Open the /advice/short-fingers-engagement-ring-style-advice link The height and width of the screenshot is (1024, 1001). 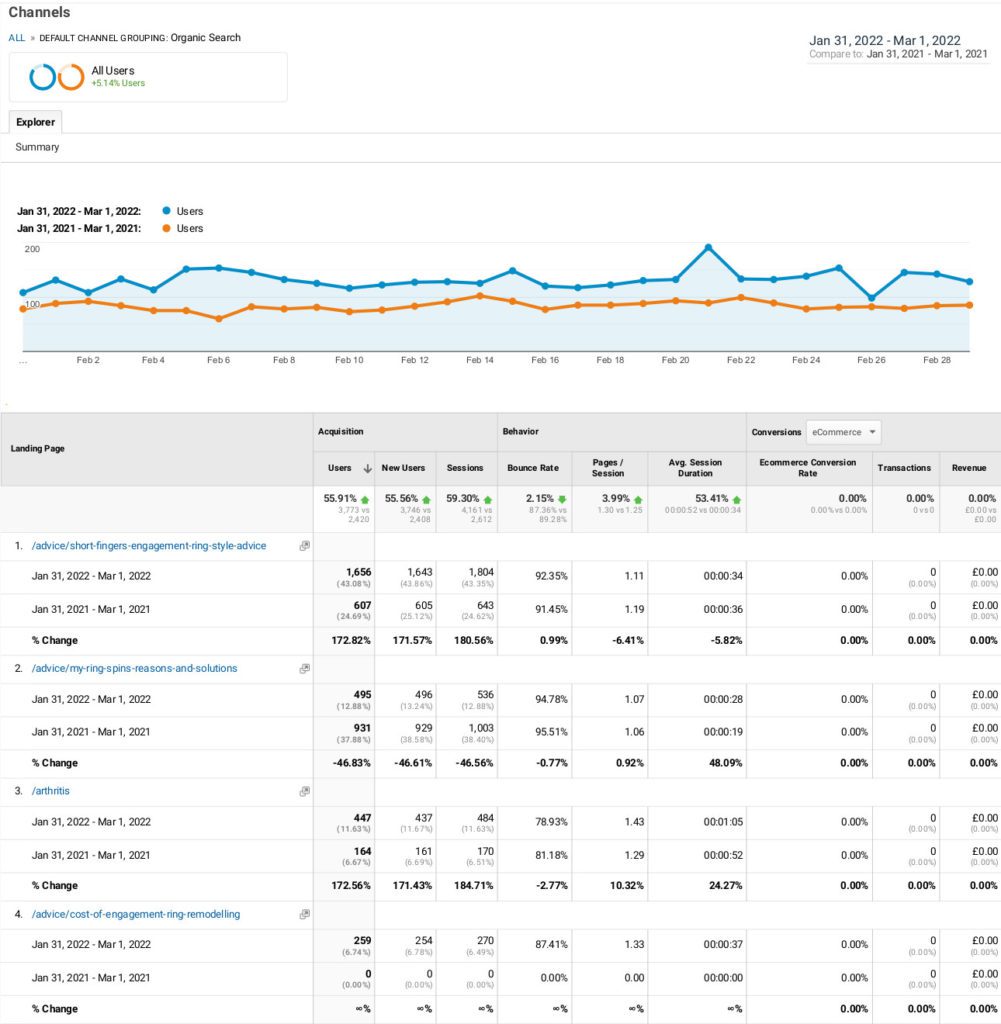click(x=150, y=545)
